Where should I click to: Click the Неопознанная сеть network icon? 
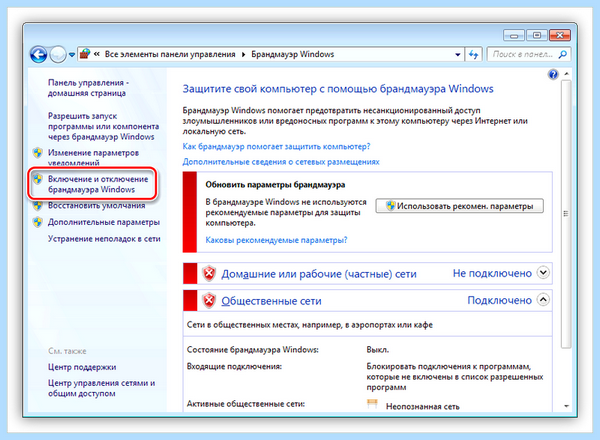tap(372, 404)
